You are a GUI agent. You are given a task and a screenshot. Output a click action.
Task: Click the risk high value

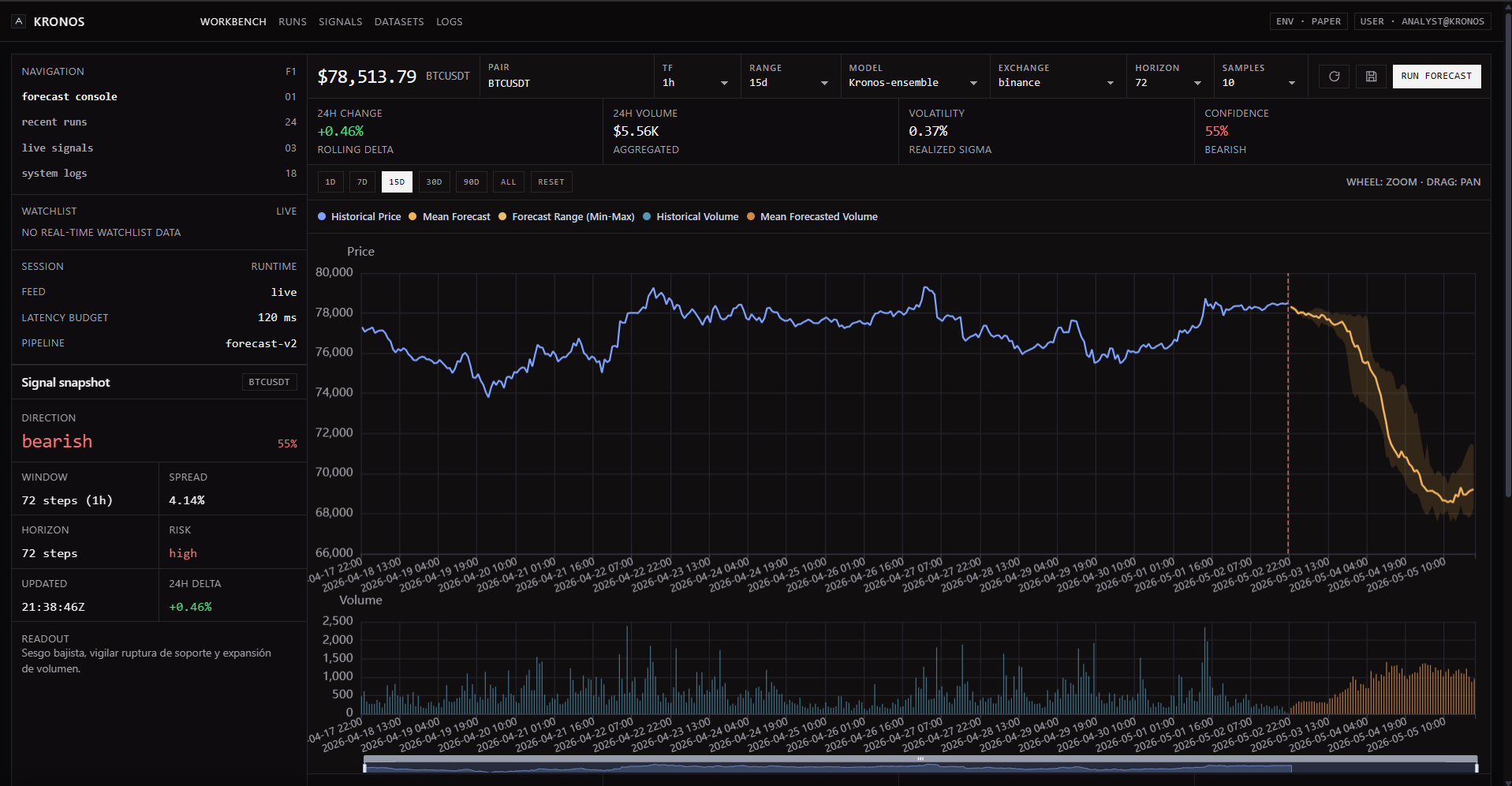[183, 553]
